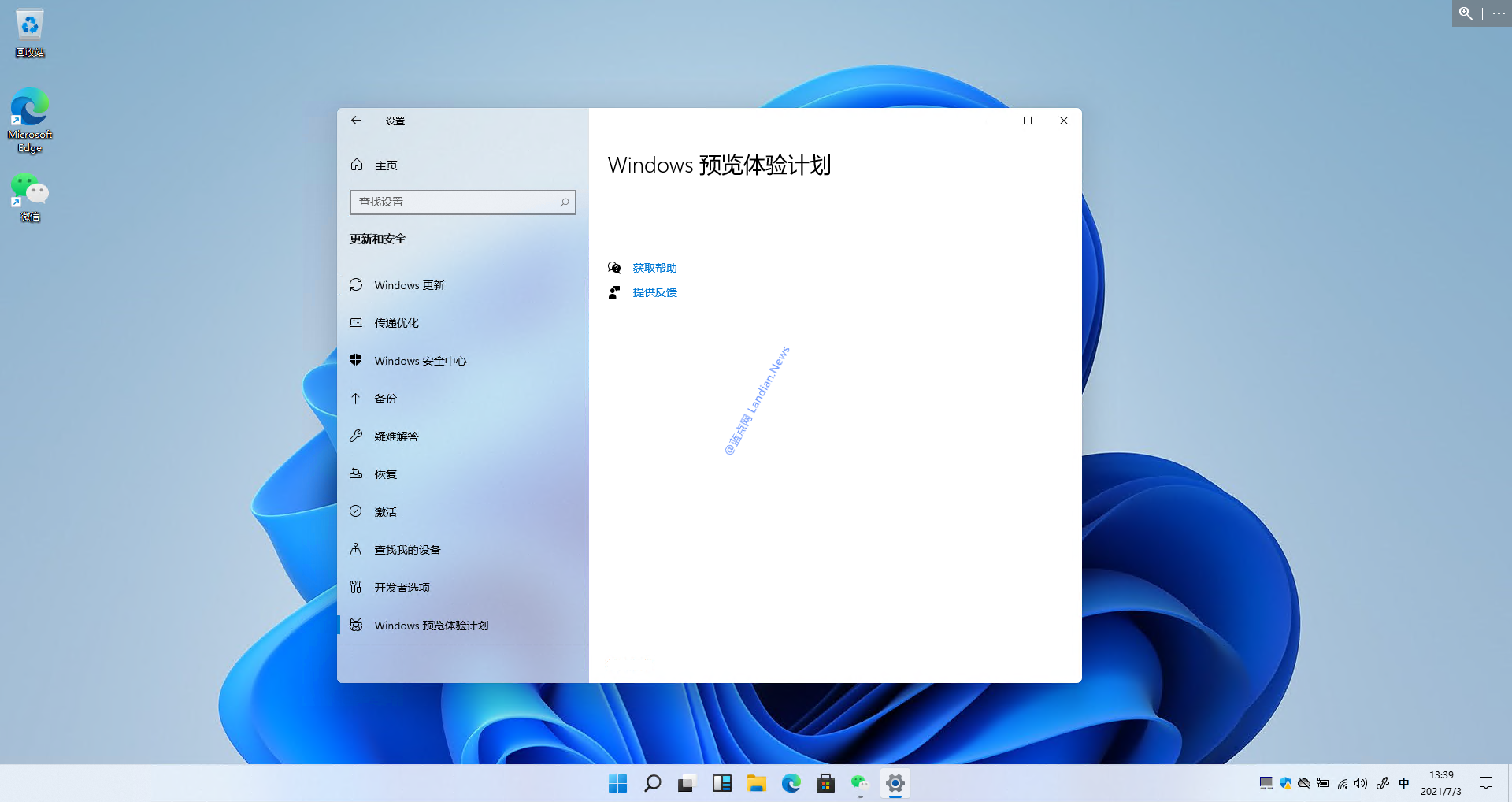This screenshot has width=1512, height=802.
Task: Open the 获取帮助 link
Action: (654, 268)
